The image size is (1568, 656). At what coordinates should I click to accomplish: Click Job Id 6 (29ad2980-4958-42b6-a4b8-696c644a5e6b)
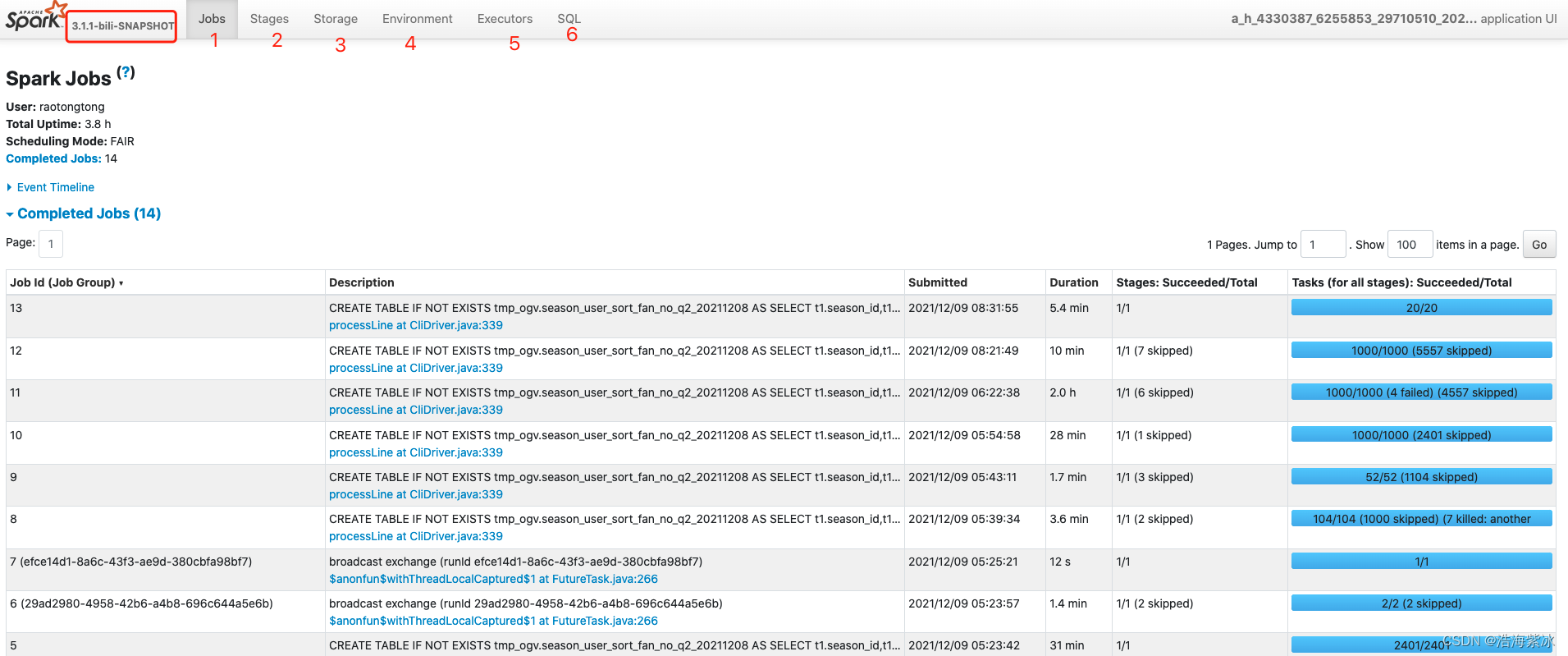pyautogui.click(x=141, y=603)
